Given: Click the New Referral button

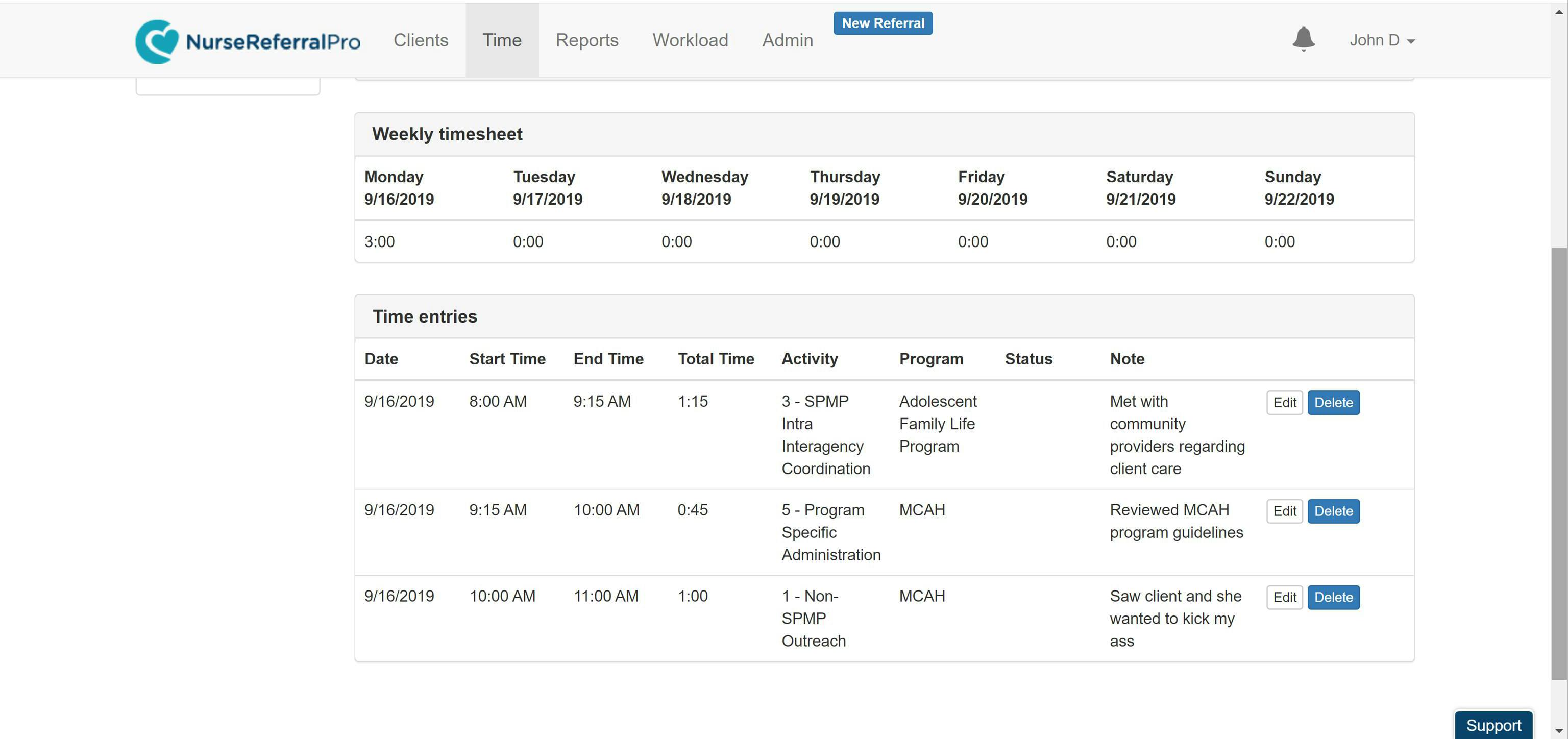Looking at the screenshot, I should [882, 23].
